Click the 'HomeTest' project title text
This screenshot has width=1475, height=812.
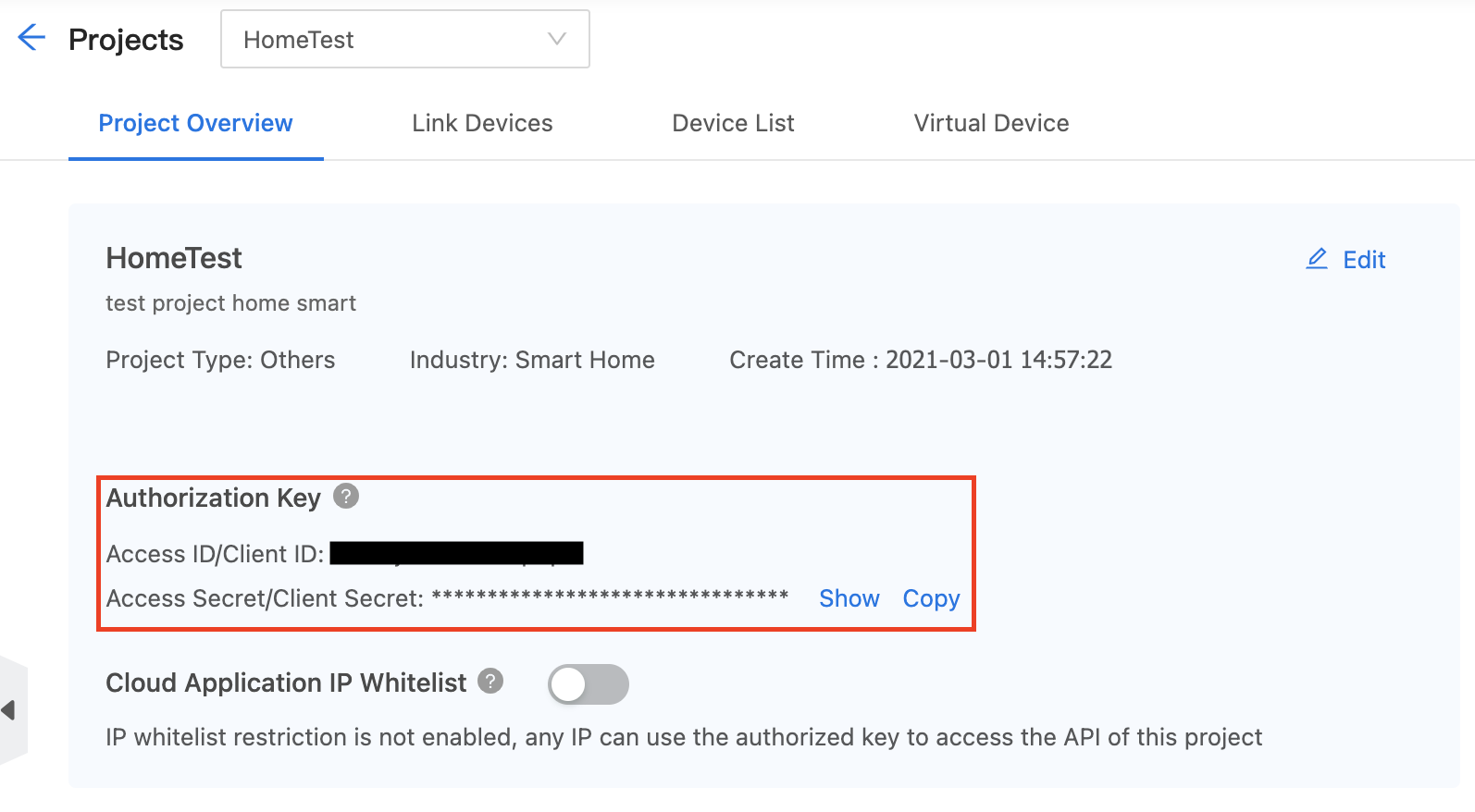tap(174, 258)
